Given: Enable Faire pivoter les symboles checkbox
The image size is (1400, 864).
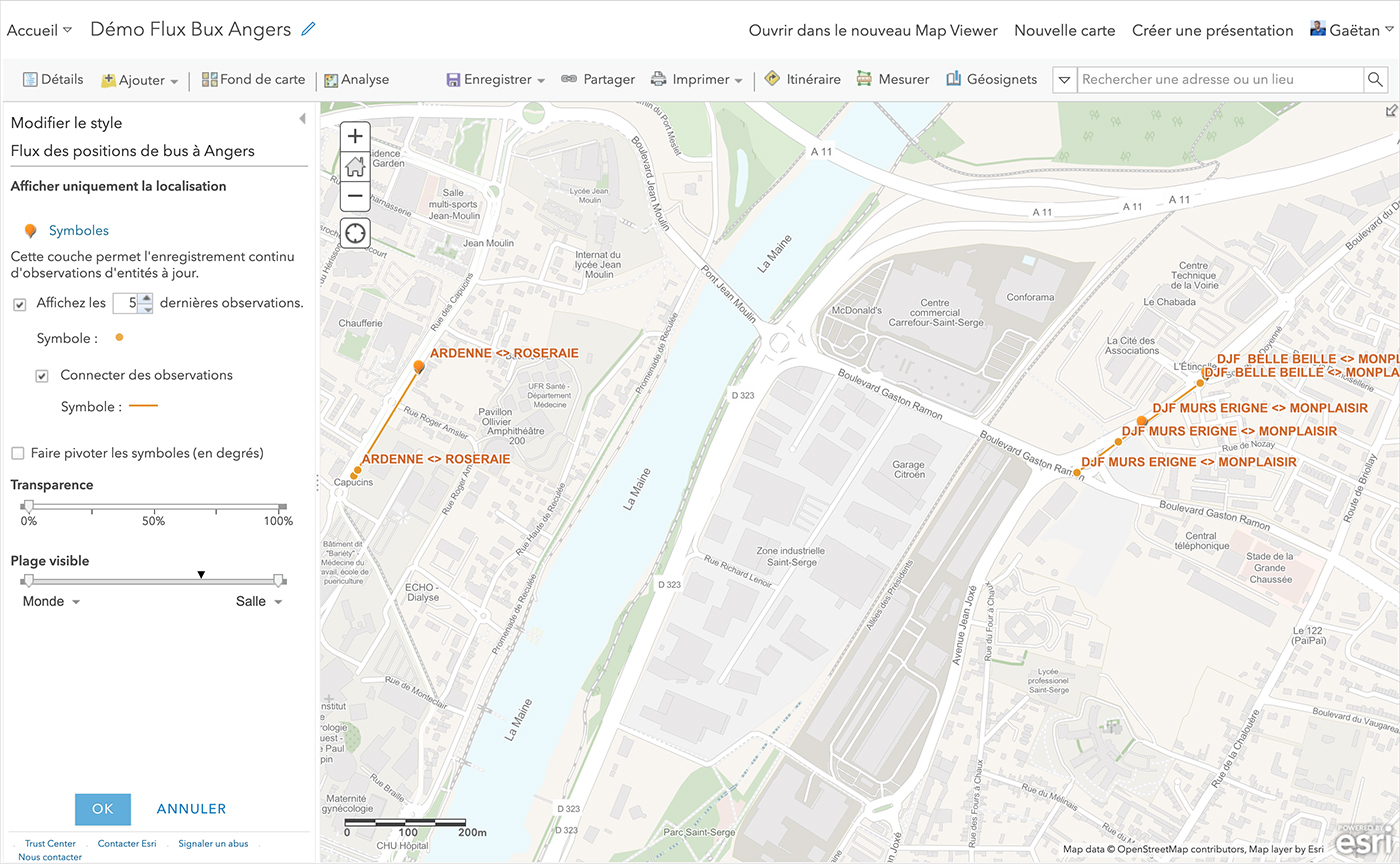Looking at the screenshot, I should point(18,454).
